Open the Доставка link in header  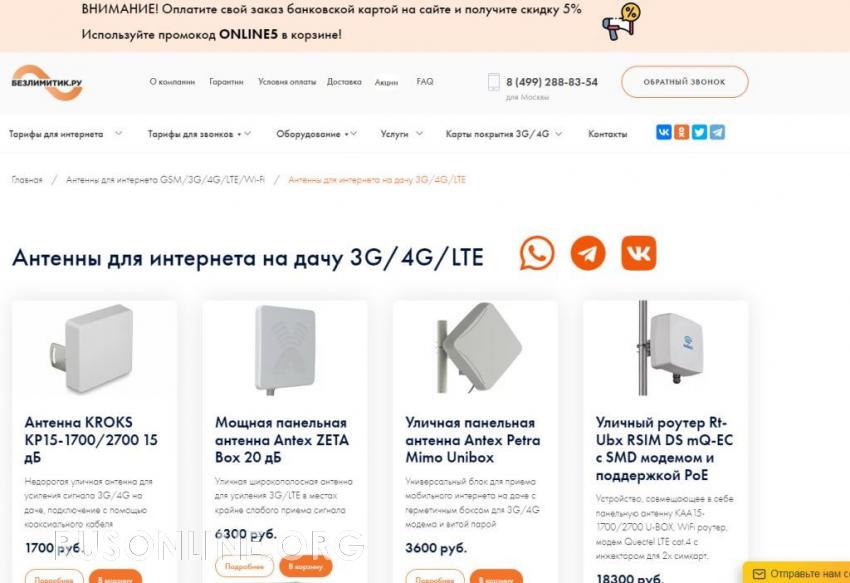[x=344, y=82]
